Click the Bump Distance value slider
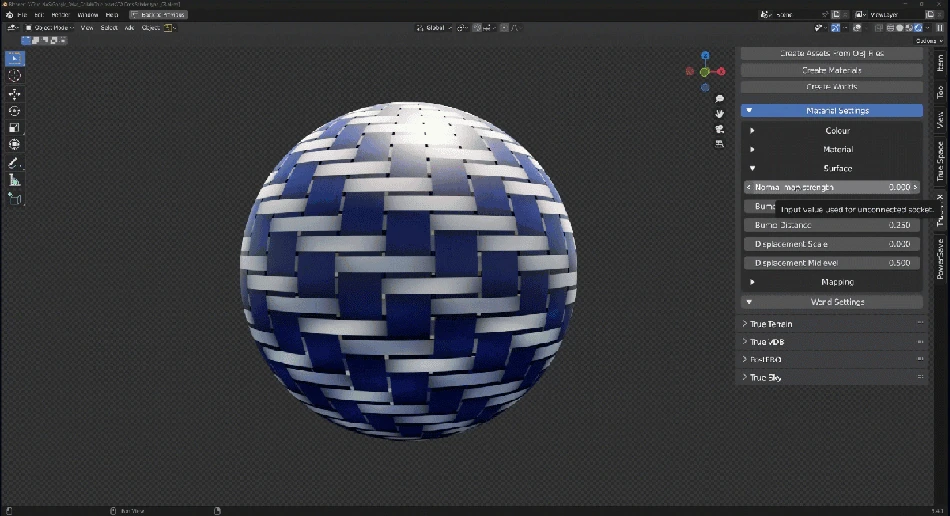 pyautogui.click(x=831, y=225)
